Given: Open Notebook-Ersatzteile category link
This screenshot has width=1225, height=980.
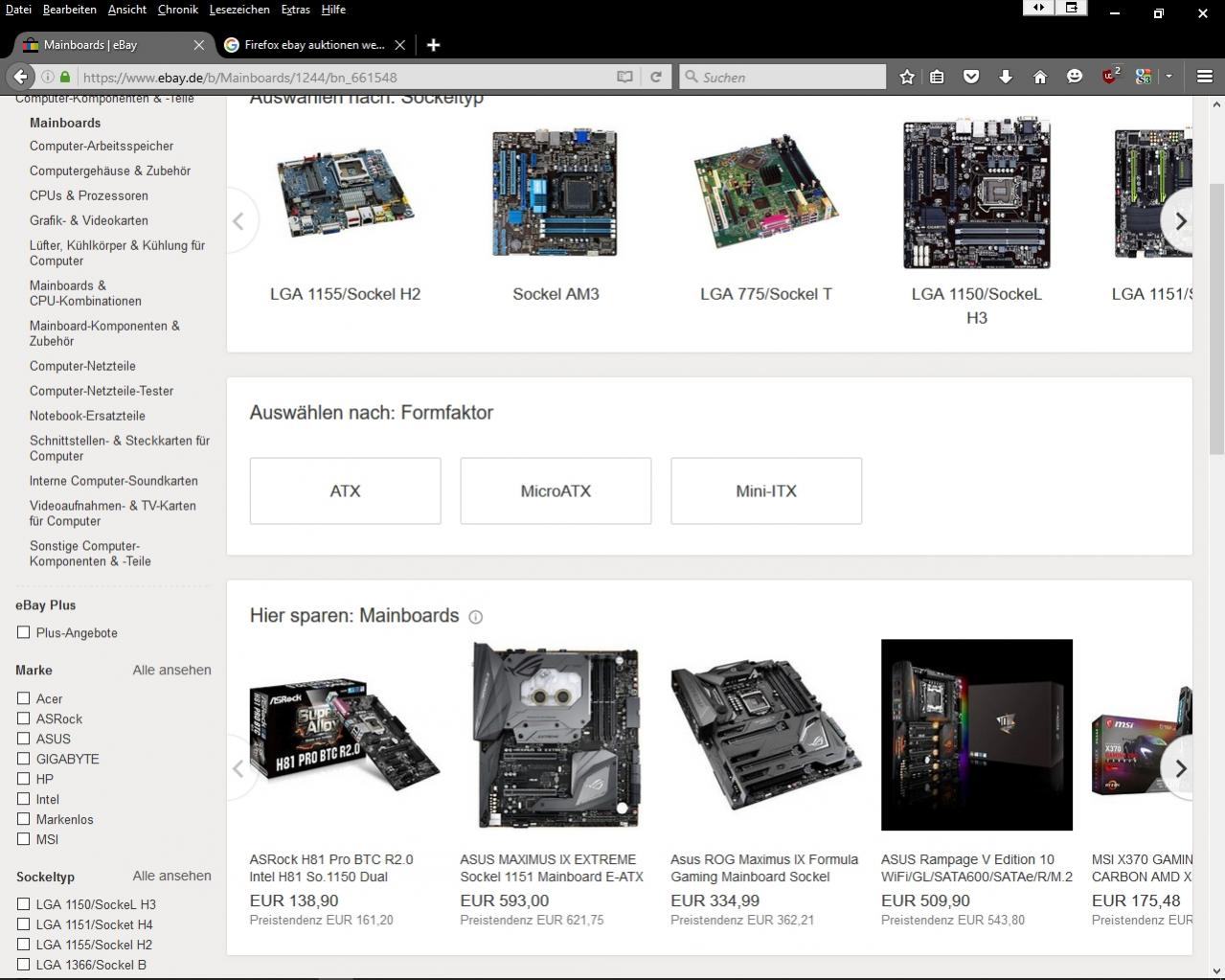Looking at the screenshot, I should 87,416.
